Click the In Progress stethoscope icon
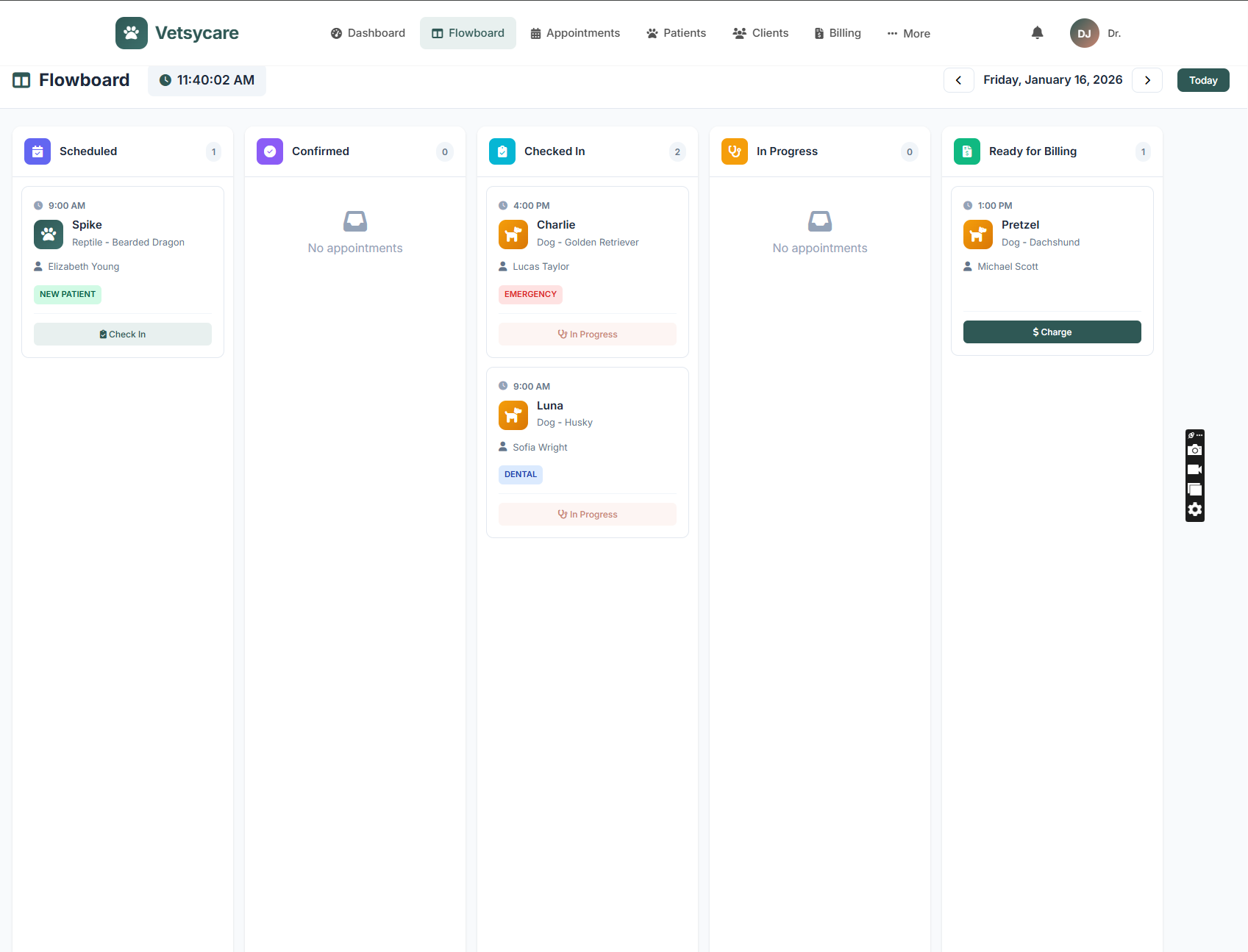Viewport: 1248px width, 952px height. [734, 151]
